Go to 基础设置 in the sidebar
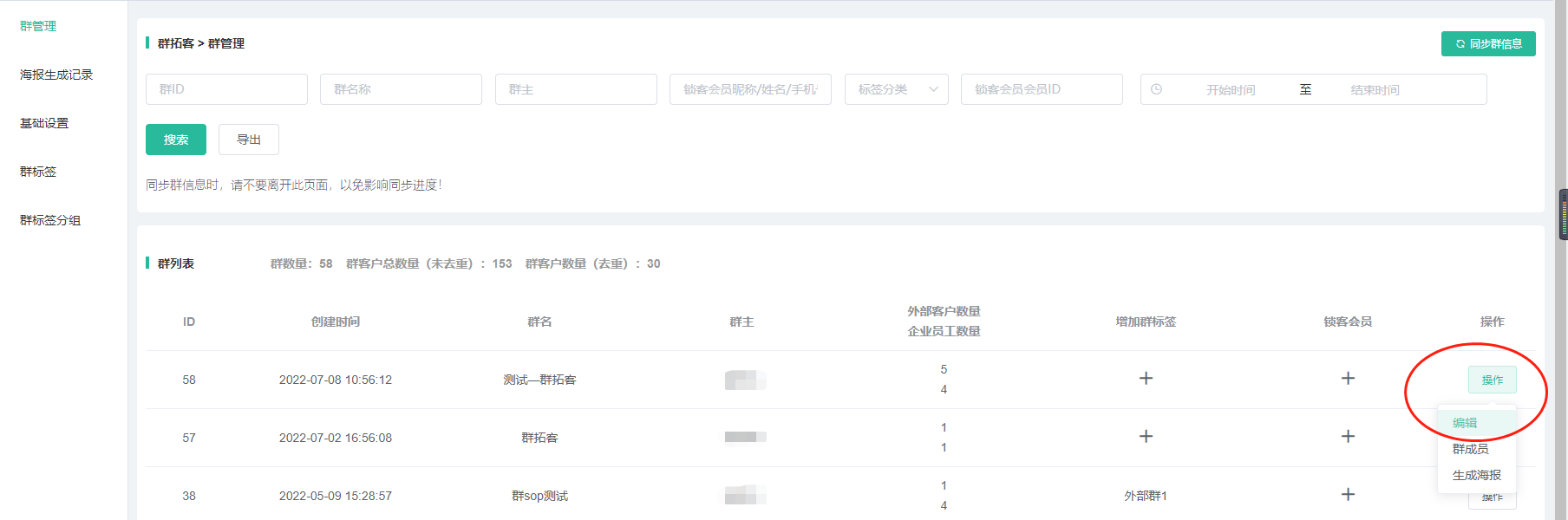Image resolution: width=1568 pixels, height=520 pixels. pyautogui.click(x=44, y=123)
